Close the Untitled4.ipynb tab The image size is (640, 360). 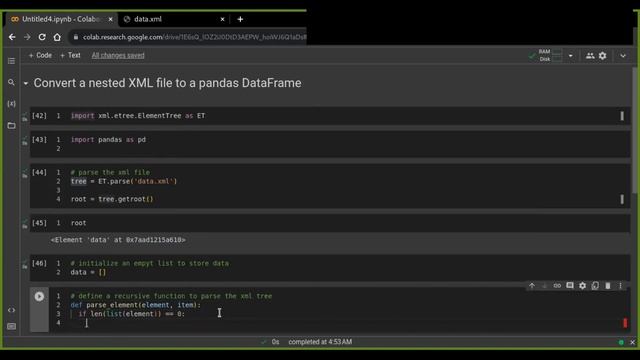point(110,19)
